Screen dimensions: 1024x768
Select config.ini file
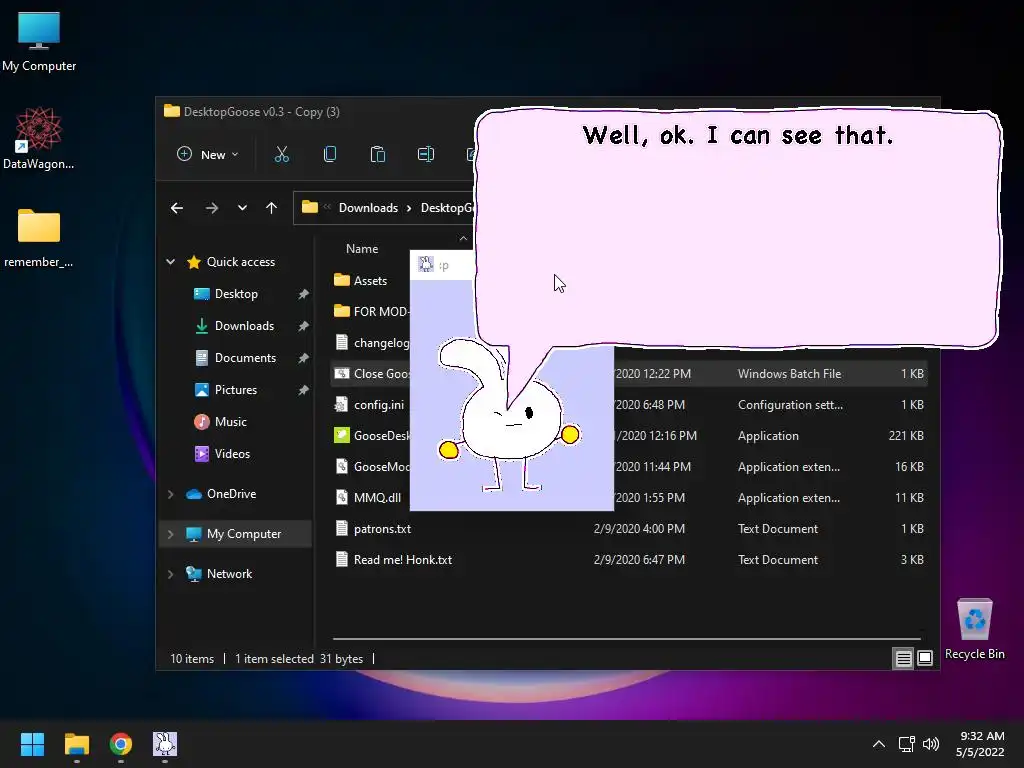pyautogui.click(x=372, y=405)
